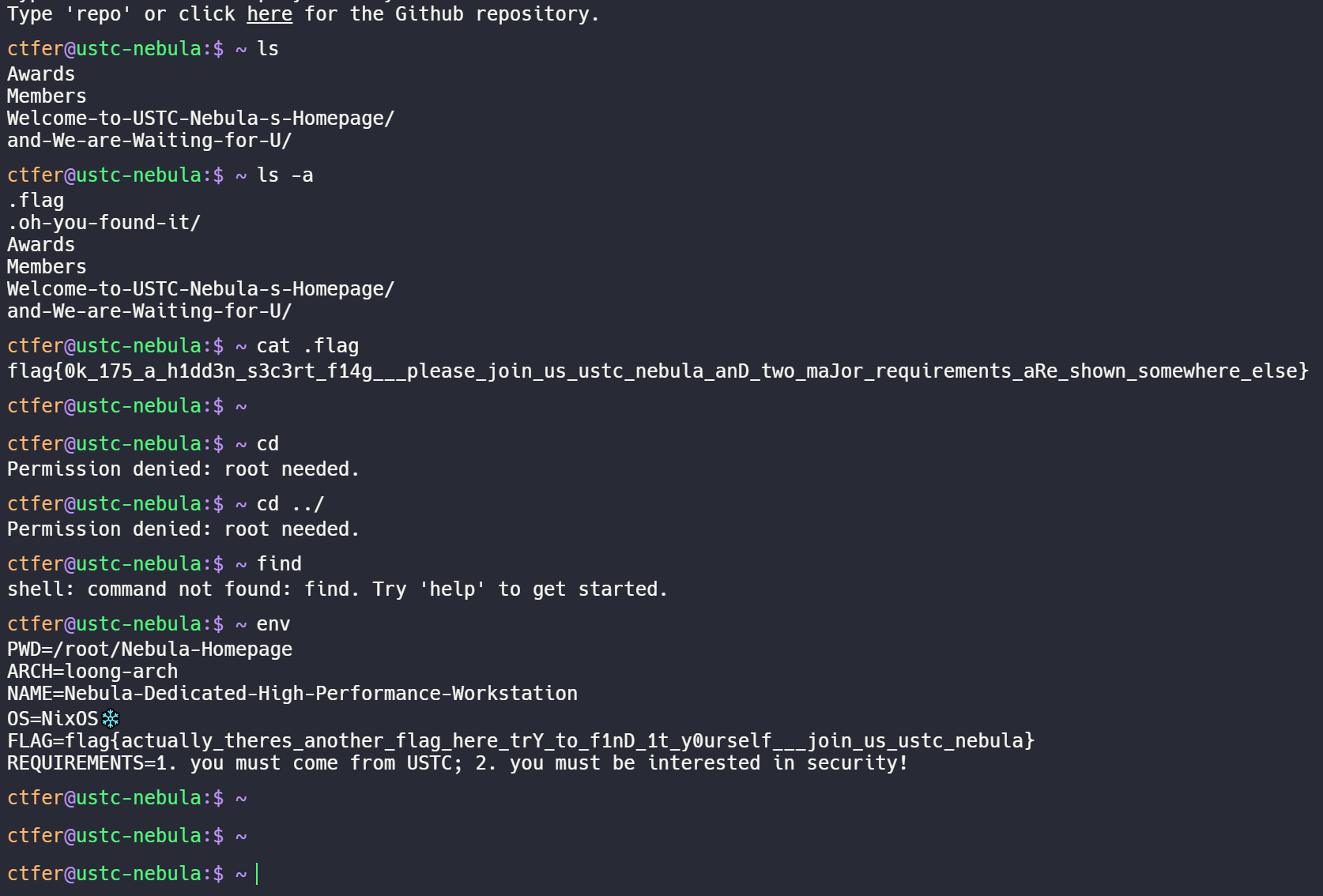Click the second and-We-are-Waiting-for-U/ folder
The width and height of the screenshot is (1323, 896).
click(x=149, y=311)
